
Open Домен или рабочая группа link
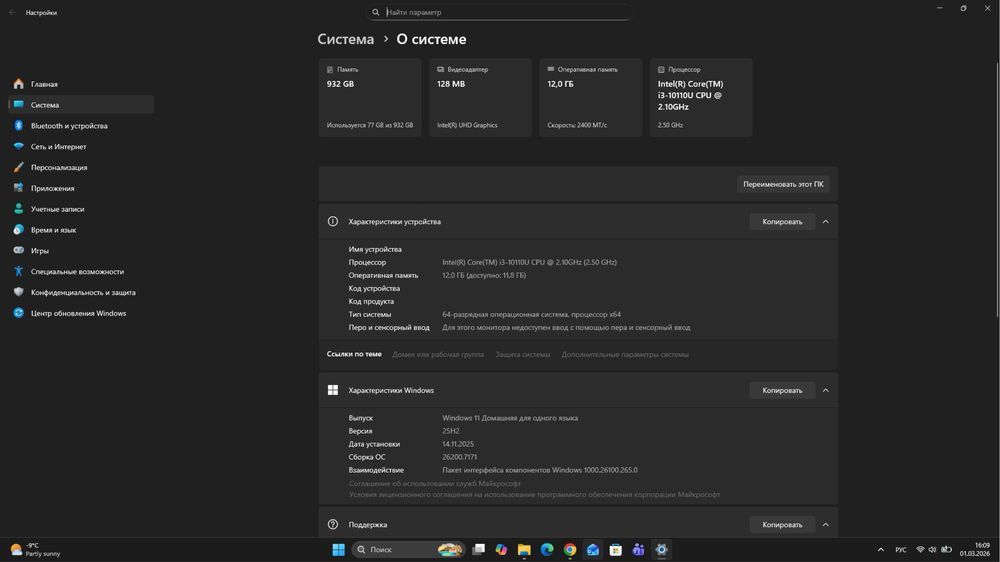(x=438, y=355)
